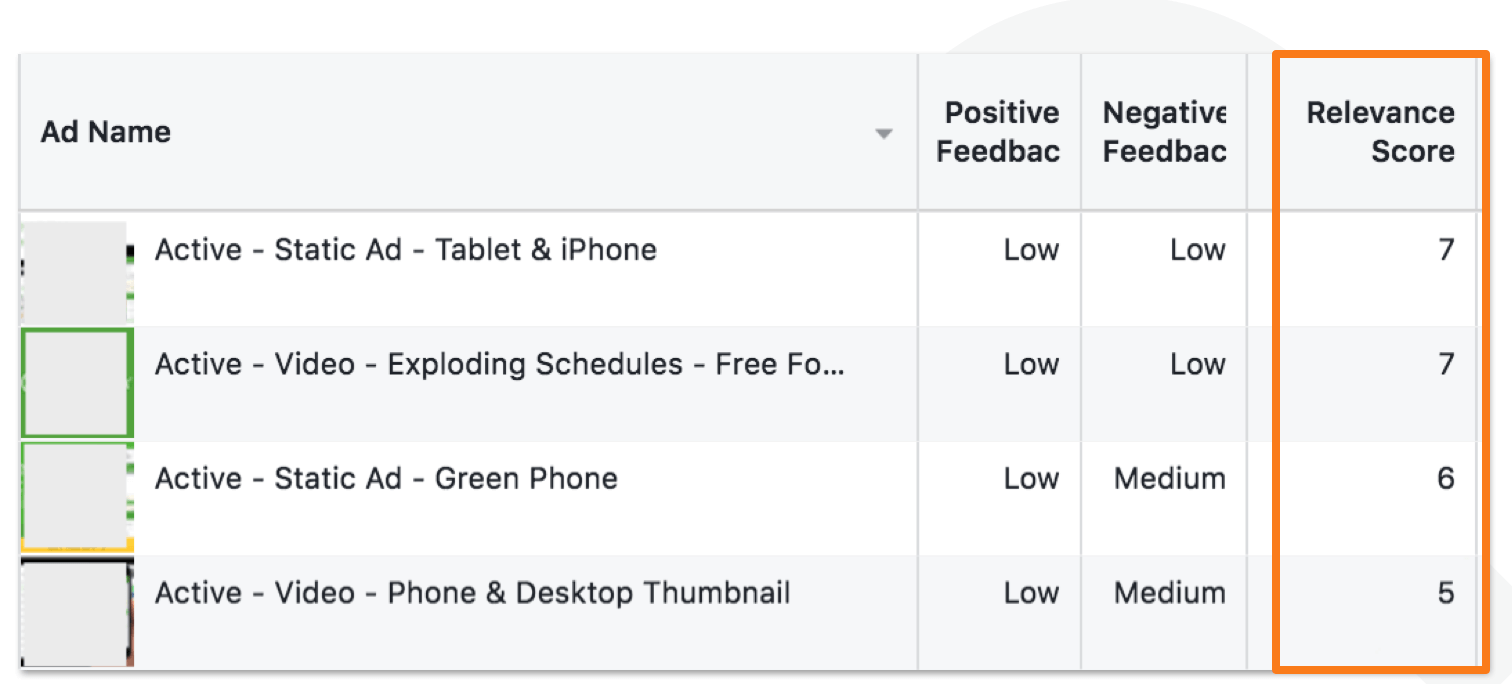Click relevance score 7 for Tablet & iPhone ad
The image size is (1512, 684).
(x=1446, y=250)
